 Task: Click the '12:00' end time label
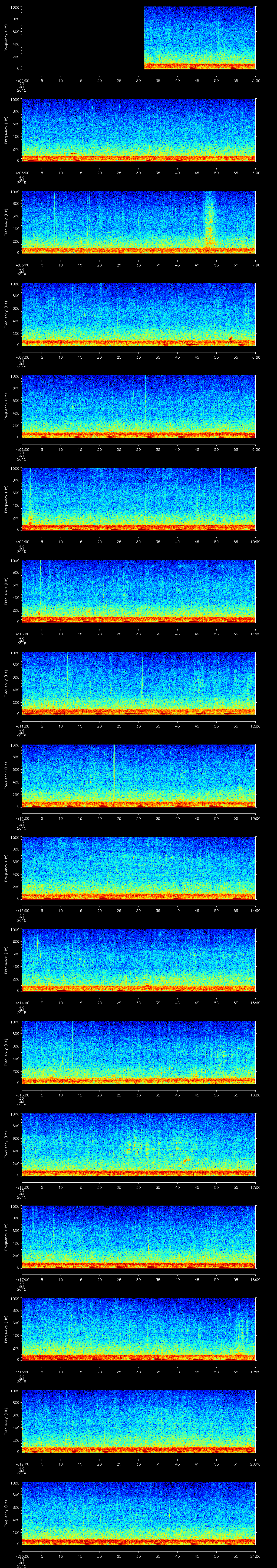255,726
